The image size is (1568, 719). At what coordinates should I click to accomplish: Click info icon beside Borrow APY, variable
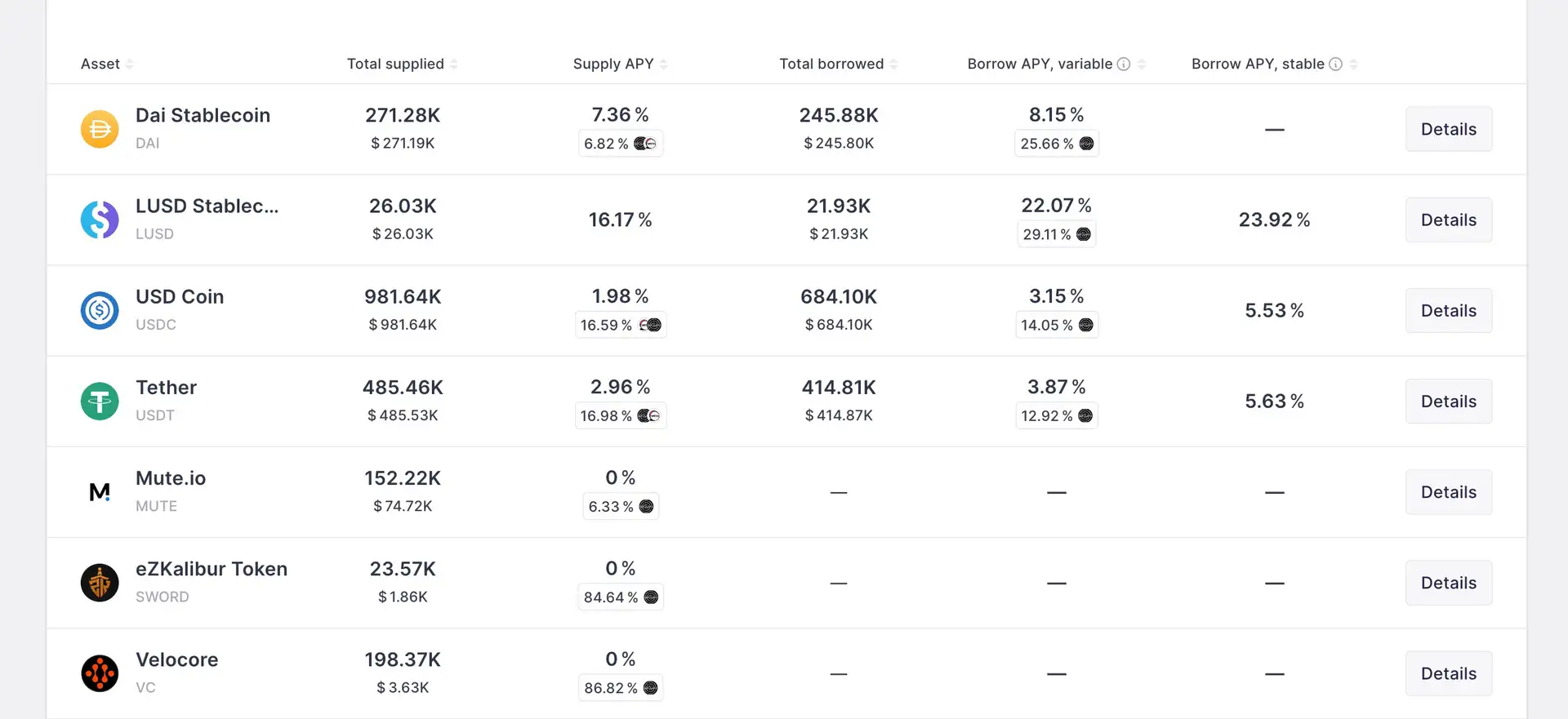tap(1124, 64)
